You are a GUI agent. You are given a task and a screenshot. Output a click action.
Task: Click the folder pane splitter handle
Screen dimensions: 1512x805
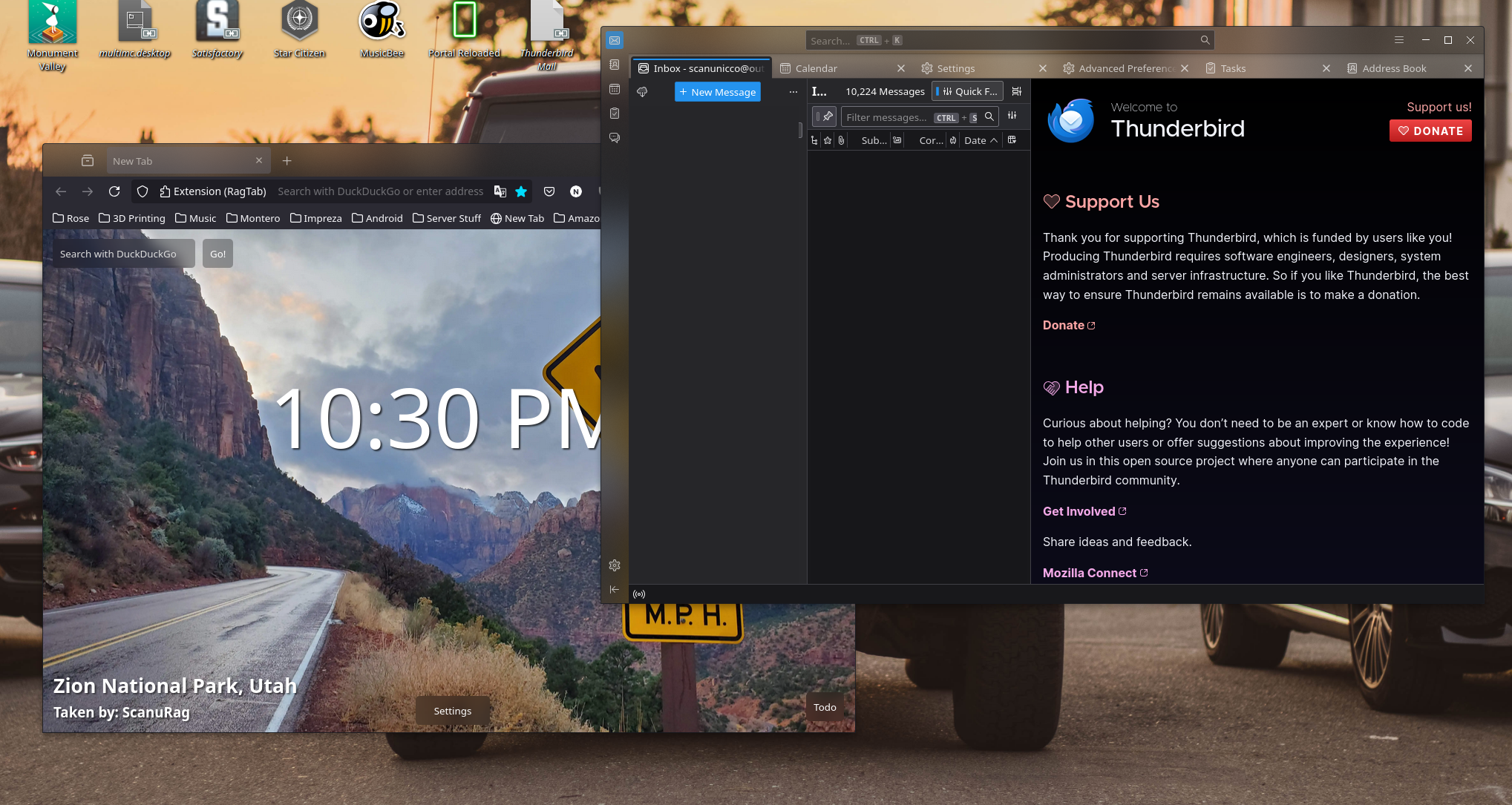click(x=800, y=130)
